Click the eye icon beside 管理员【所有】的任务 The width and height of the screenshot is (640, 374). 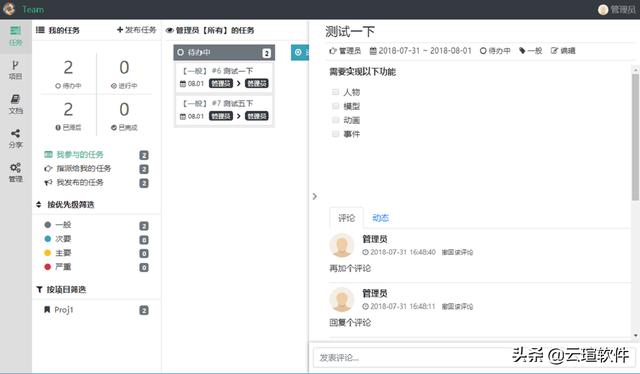(169, 30)
